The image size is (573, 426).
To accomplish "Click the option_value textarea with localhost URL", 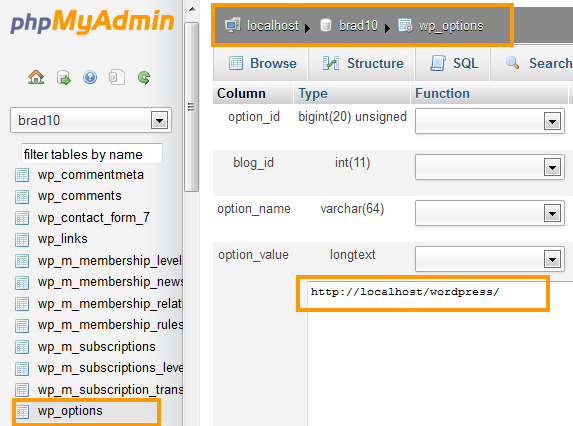I will coord(440,353).
